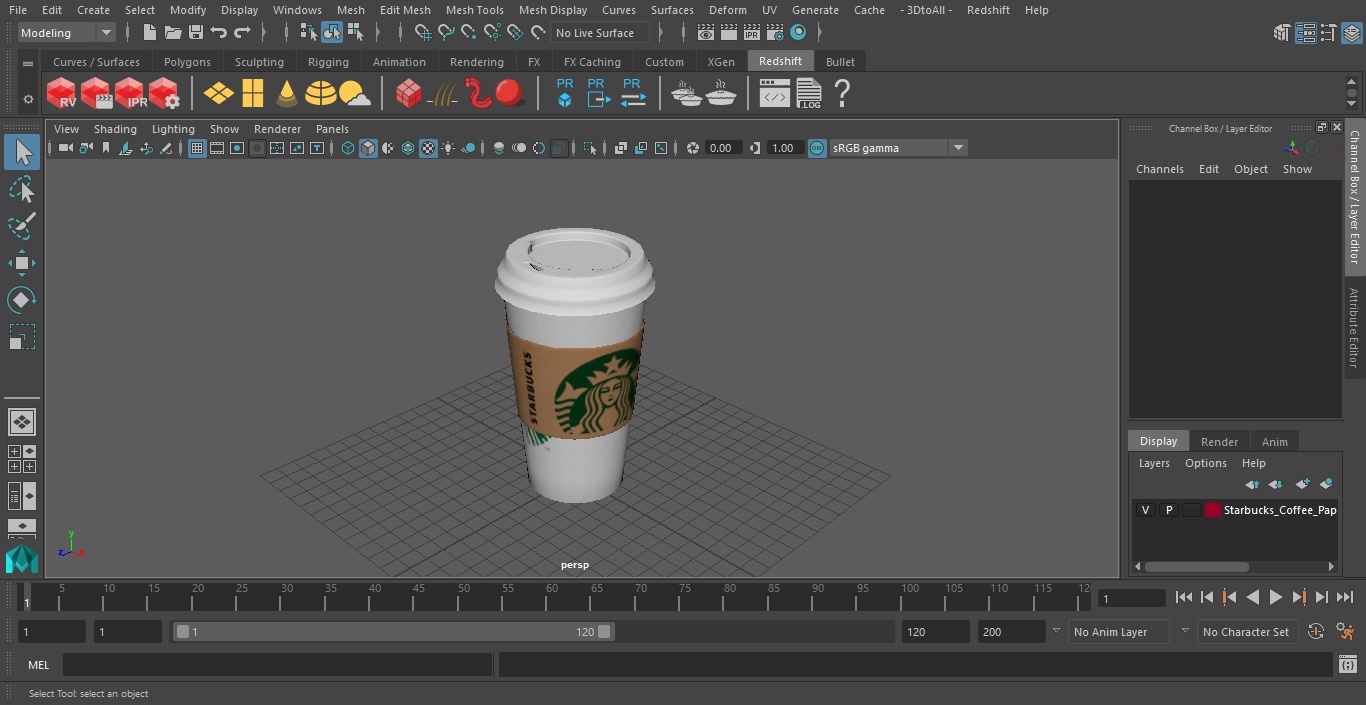Open the shelf options gear menu
Image resolution: width=1366 pixels, height=705 pixels.
tap(28, 99)
